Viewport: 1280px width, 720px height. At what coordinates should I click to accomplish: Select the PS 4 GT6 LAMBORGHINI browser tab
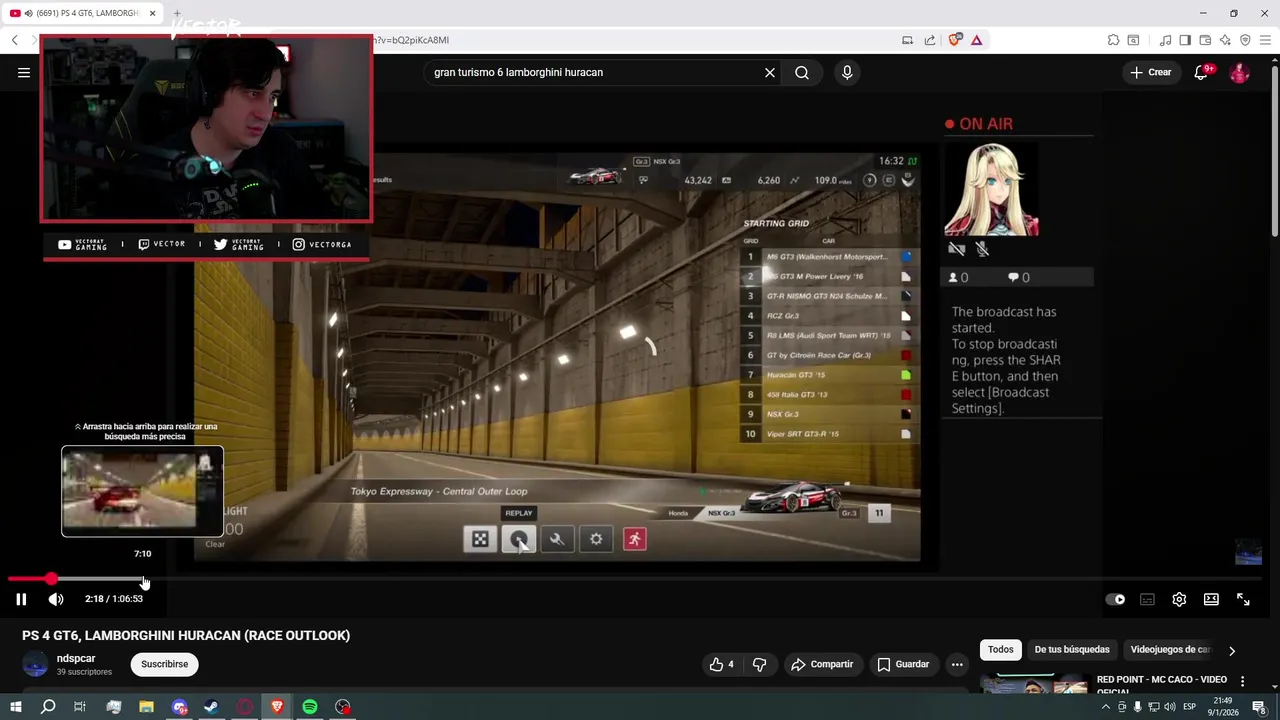[85, 14]
